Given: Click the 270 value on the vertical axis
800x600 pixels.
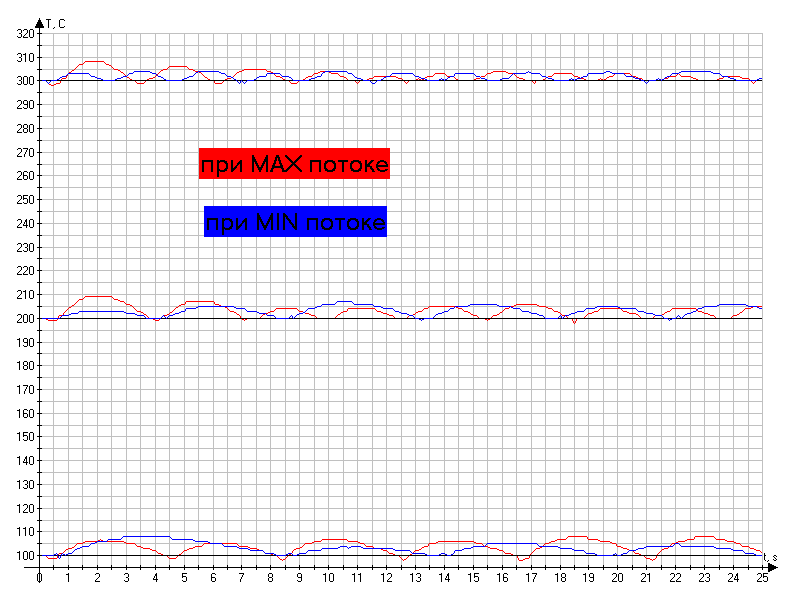Looking at the screenshot, I should coord(25,152).
